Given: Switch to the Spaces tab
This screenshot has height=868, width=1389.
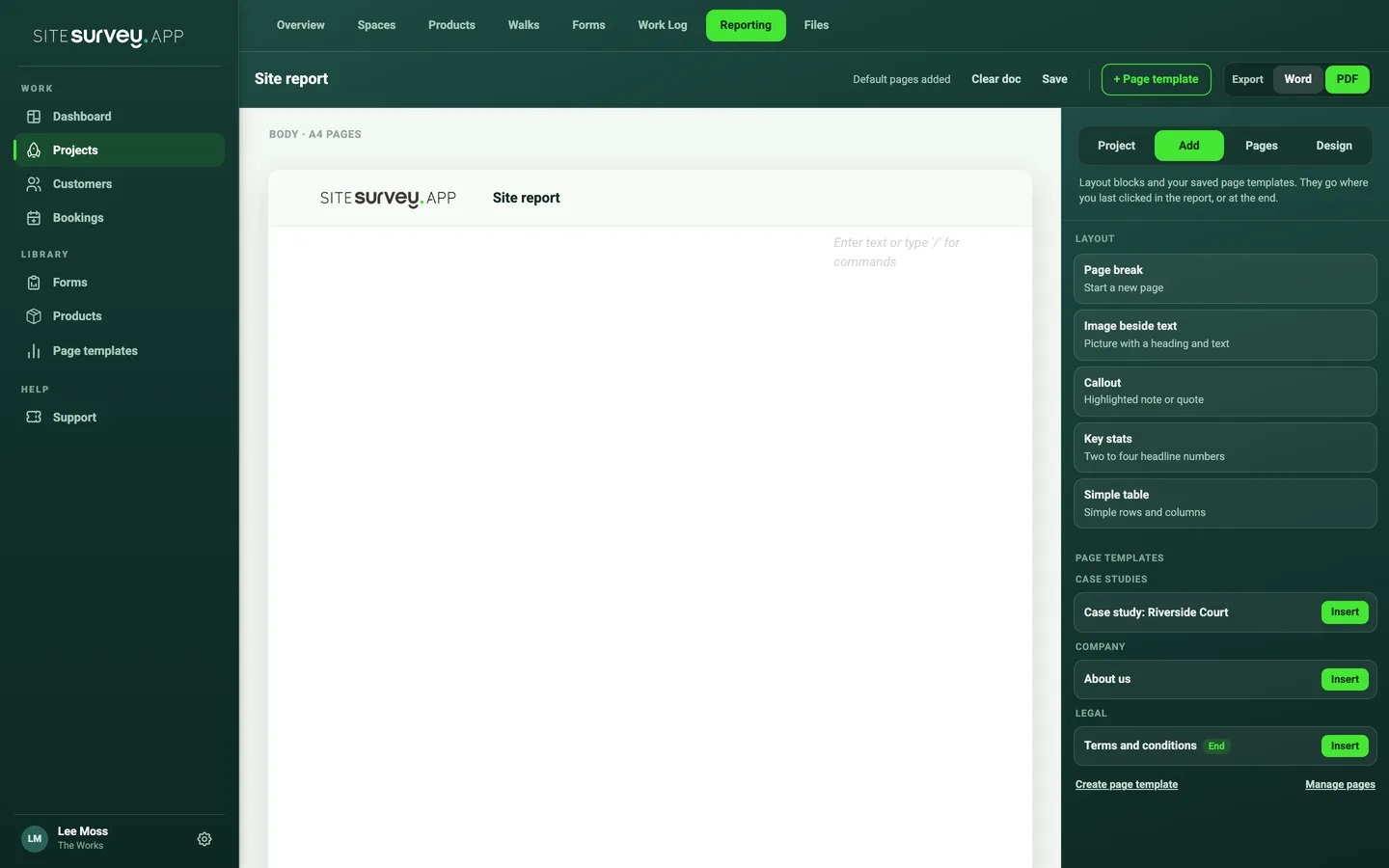Looking at the screenshot, I should (376, 25).
